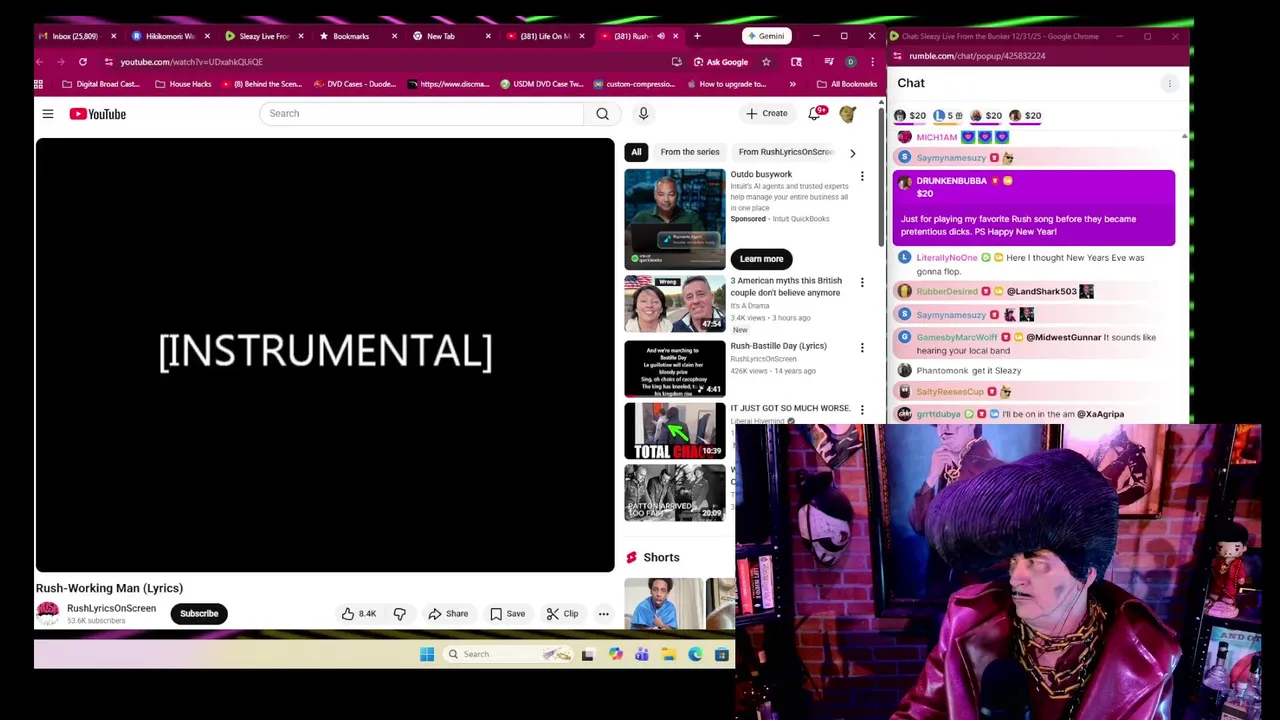Screen dimensions: 1280x720
Task: Click the youtube.com address bar URL
Action: point(191,62)
